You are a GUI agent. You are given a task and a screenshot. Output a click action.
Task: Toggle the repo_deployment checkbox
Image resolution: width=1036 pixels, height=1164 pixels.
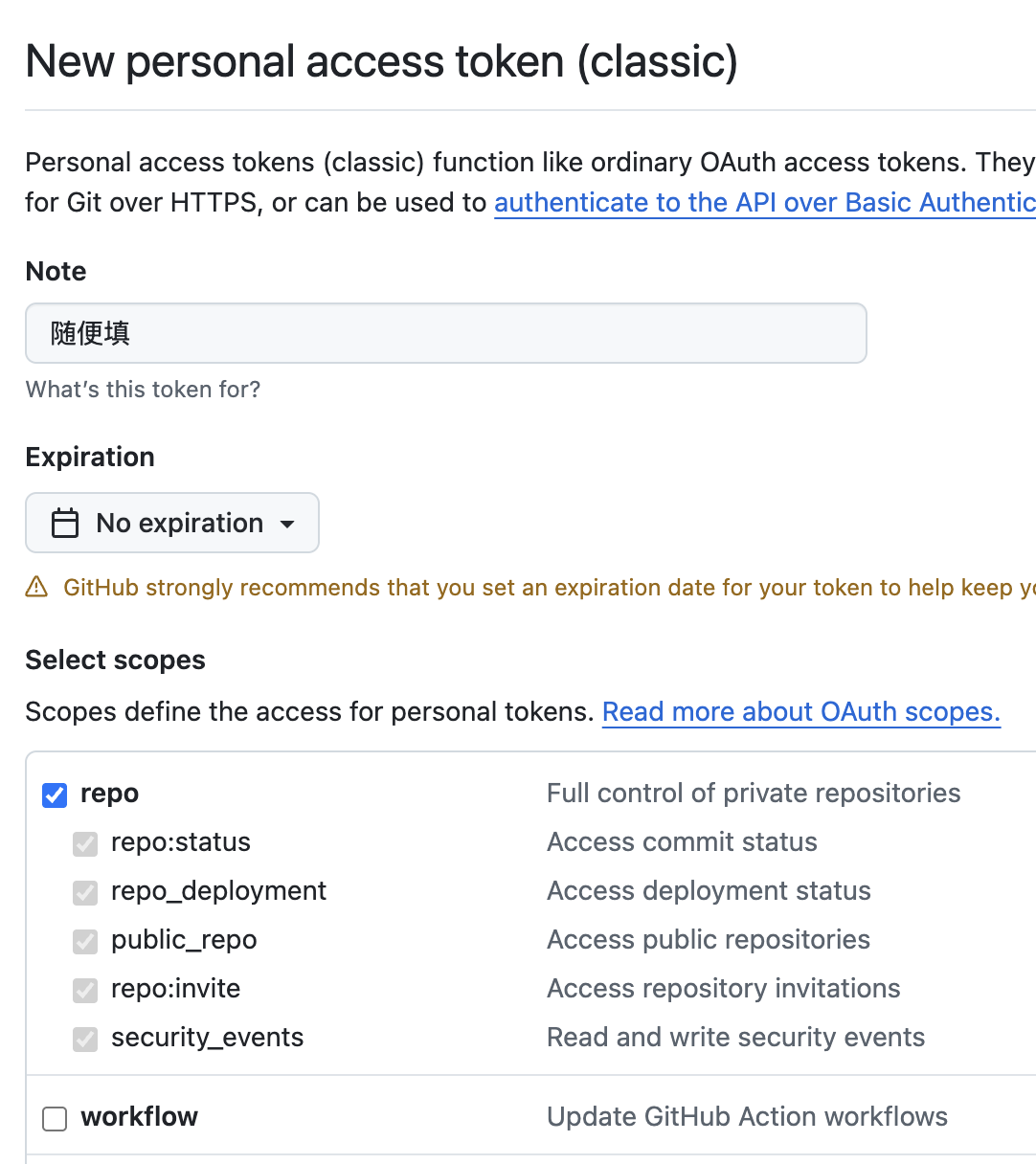point(85,892)
